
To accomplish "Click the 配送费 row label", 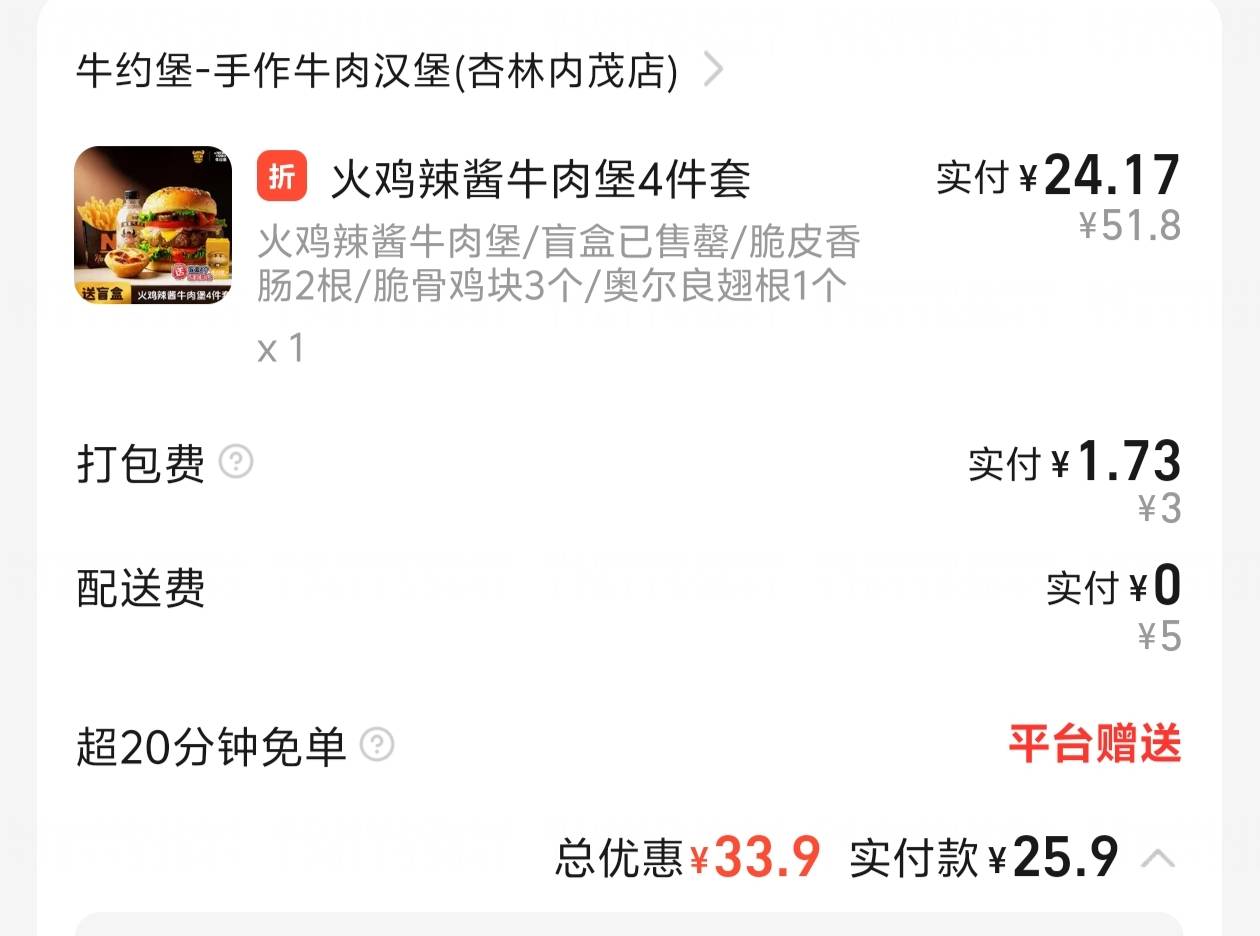I will point(141,589).
